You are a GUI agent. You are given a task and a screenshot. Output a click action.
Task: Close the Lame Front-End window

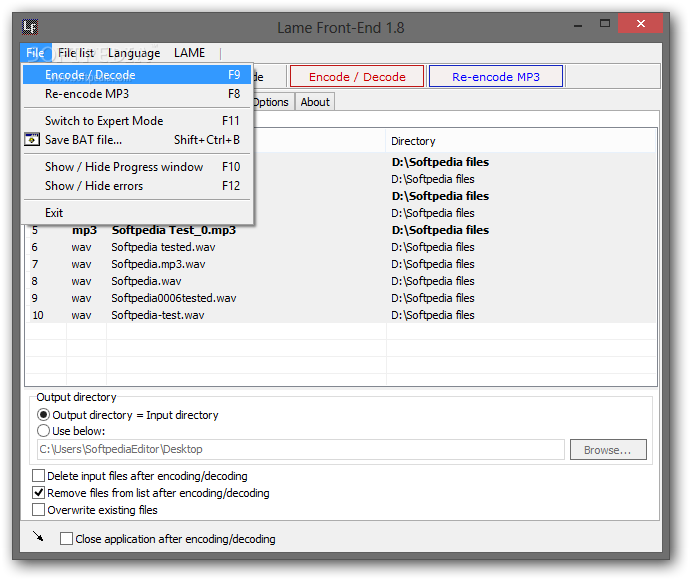coord(640,23)
